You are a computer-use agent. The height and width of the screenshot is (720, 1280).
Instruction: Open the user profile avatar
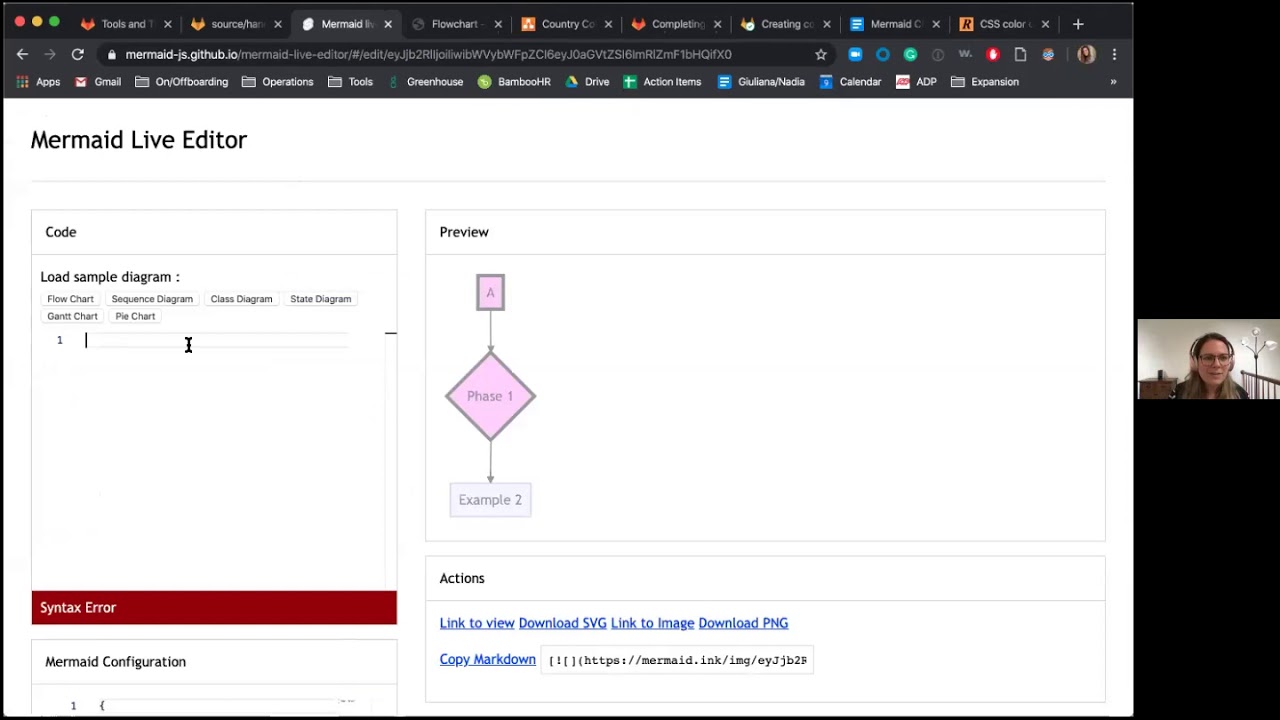point(1086,54)
